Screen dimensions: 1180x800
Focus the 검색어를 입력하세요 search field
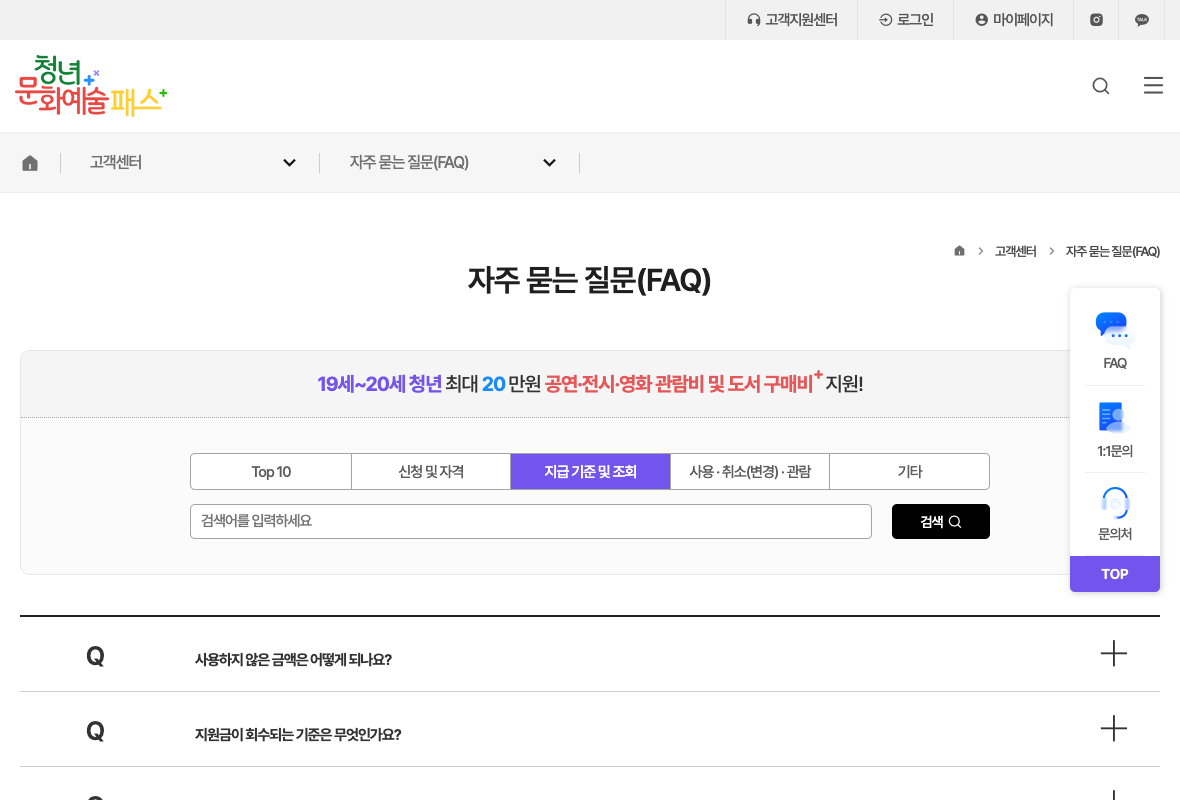click(531, 522)
